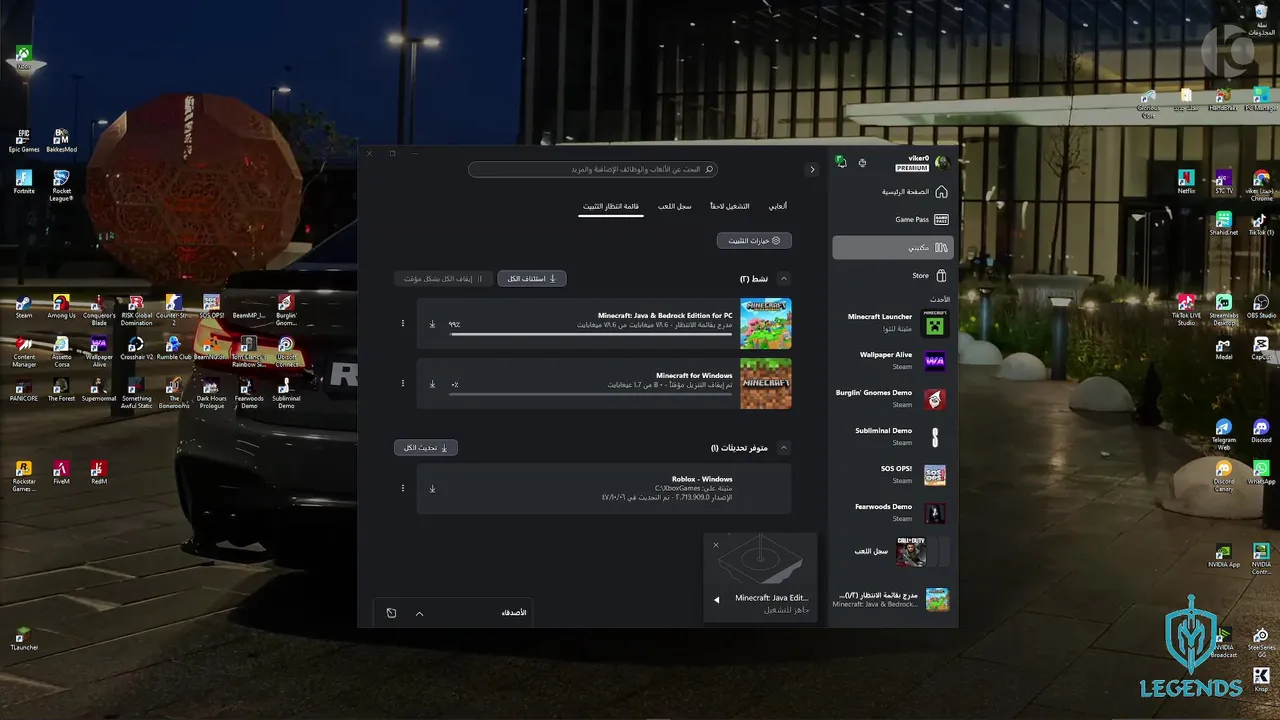Open more options for Roblox - Windows
This screenshot has height=720, width=1280.
[403, 488]
